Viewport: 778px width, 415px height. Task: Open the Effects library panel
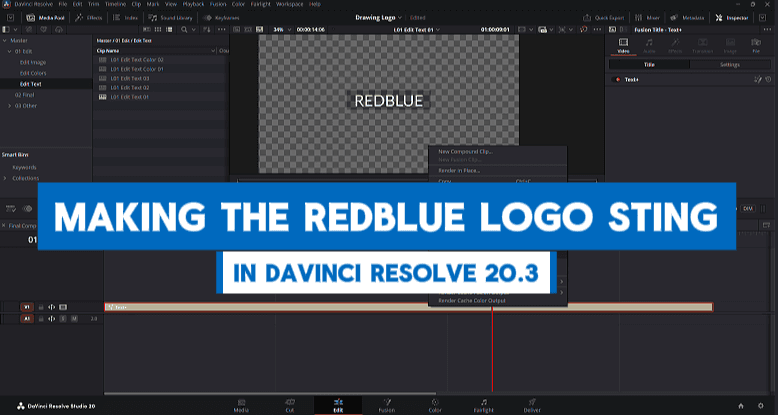tap(89, 17)
